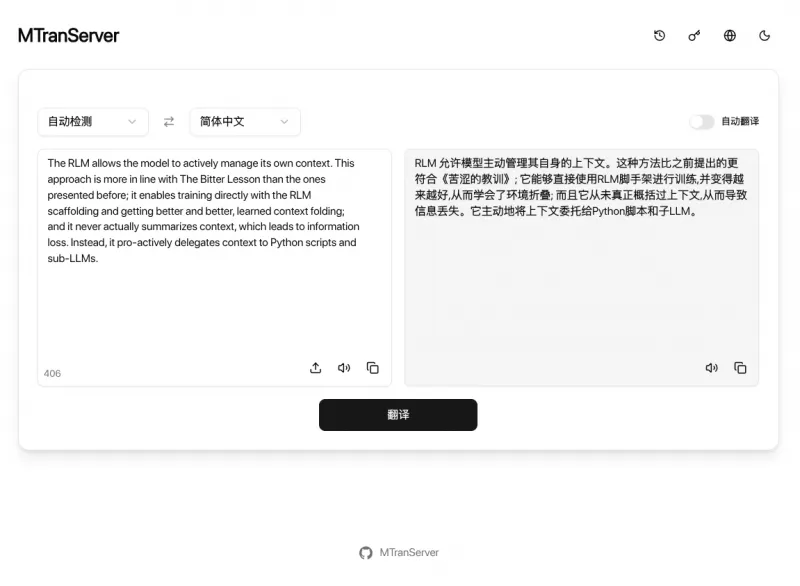Open the translation history icon
This screenshot has width=800, height=586.
pos(659,35)
